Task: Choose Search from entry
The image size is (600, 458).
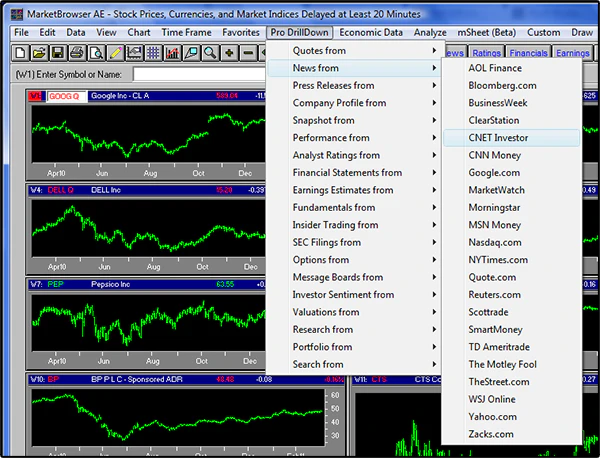Action: pyautogui.click(x=354, y=364)
